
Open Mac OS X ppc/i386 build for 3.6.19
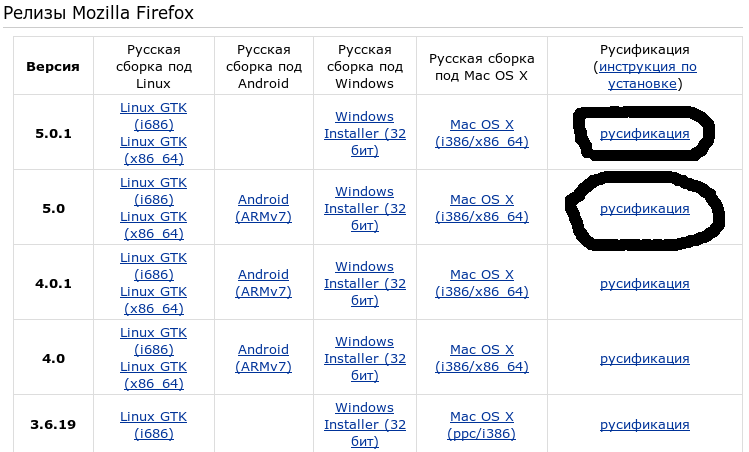481,425
